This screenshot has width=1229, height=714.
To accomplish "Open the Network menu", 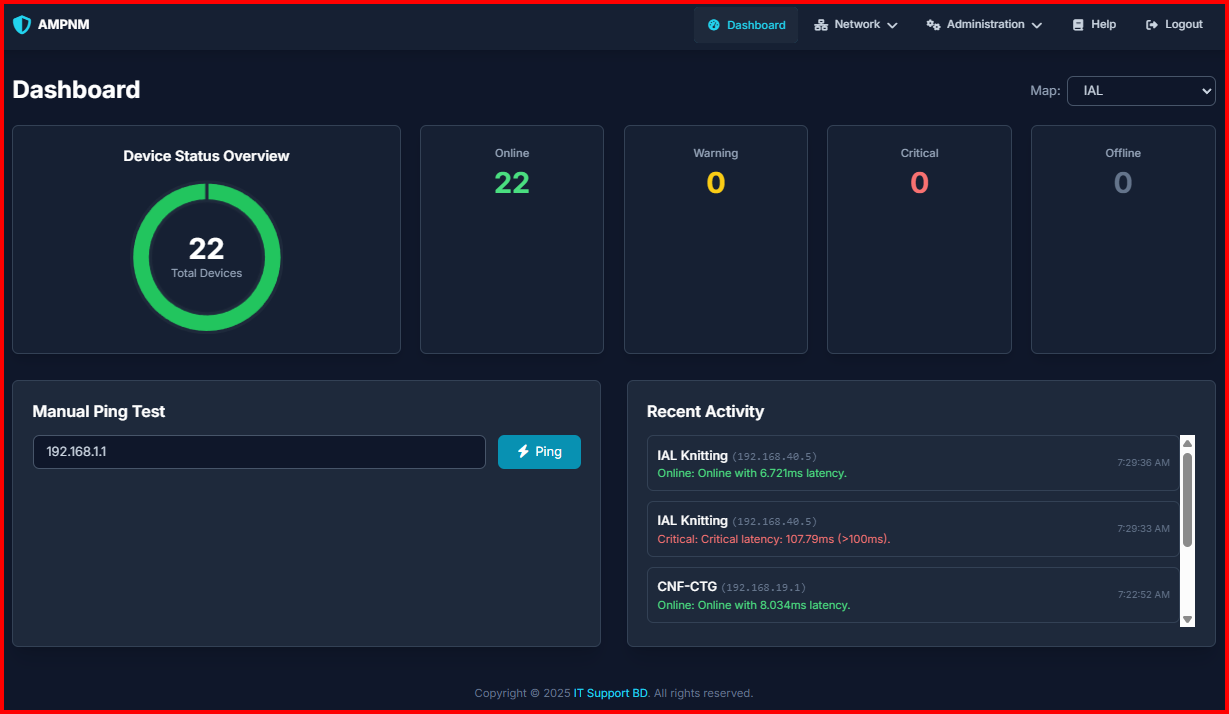I will [856, 25].
